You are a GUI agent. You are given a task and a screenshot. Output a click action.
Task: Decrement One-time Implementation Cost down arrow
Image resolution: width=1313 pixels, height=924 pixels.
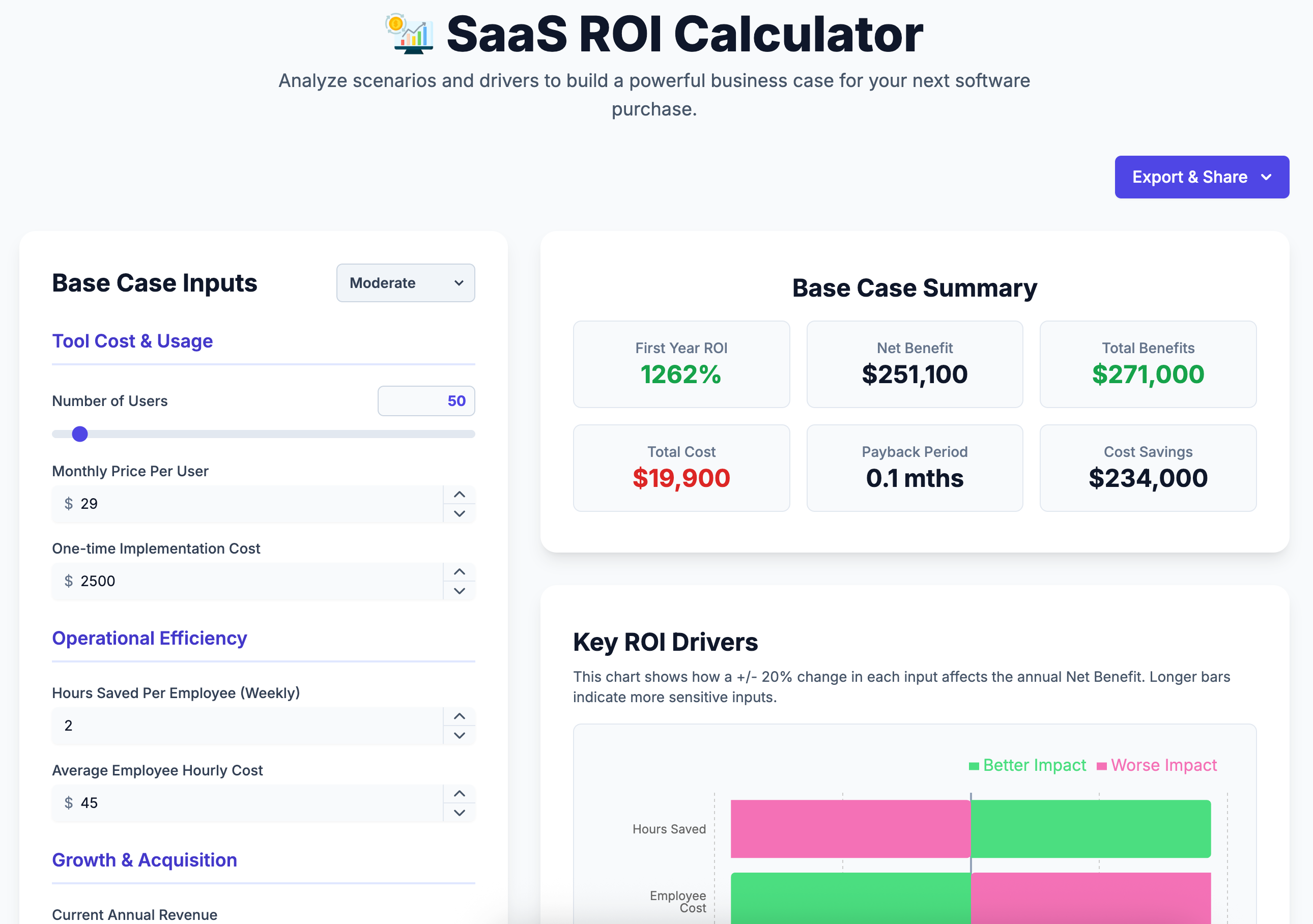click(x=459, y=591)
